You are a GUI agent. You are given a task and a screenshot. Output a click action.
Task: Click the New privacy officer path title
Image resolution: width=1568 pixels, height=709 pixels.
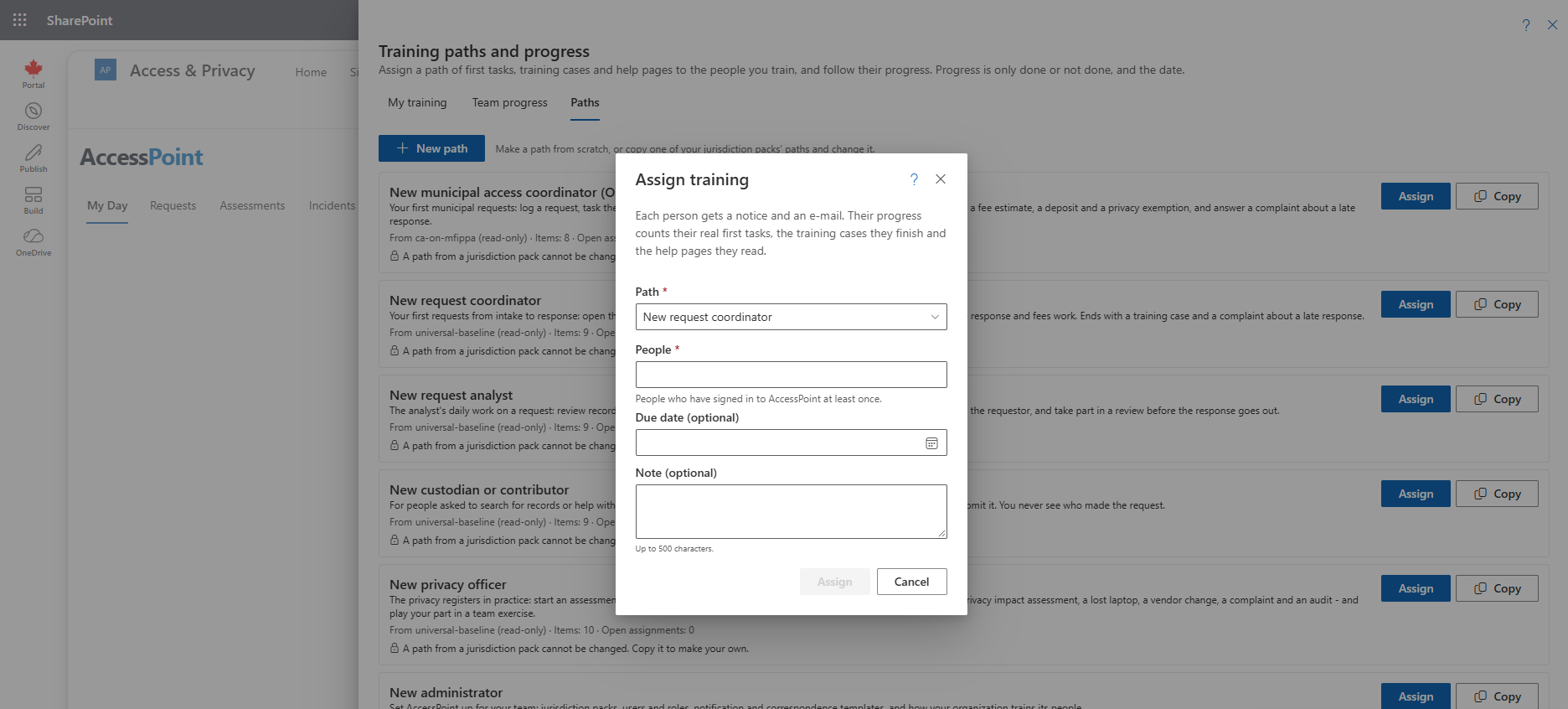coord(447,584)
